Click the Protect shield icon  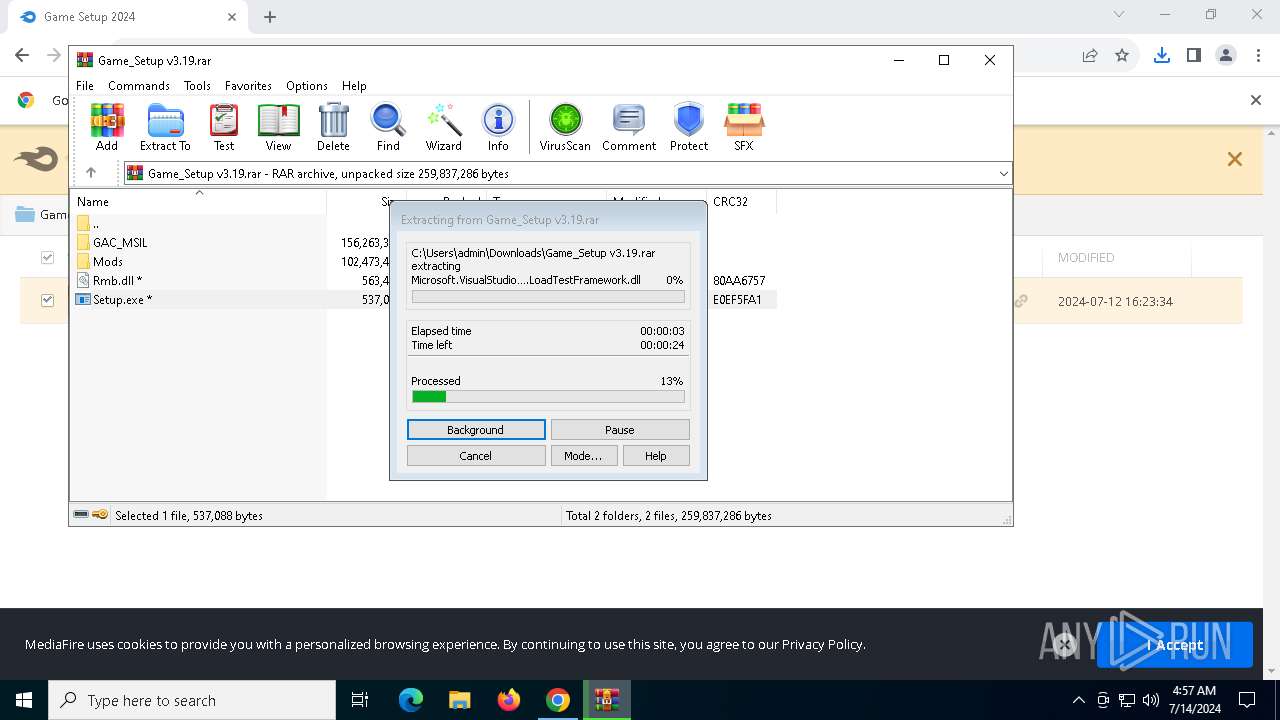click(689, 127)
